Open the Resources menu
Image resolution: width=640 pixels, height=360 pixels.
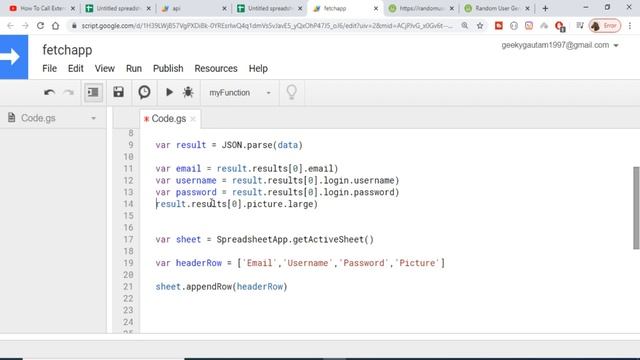pyautogui.click(x=216, y=69)
